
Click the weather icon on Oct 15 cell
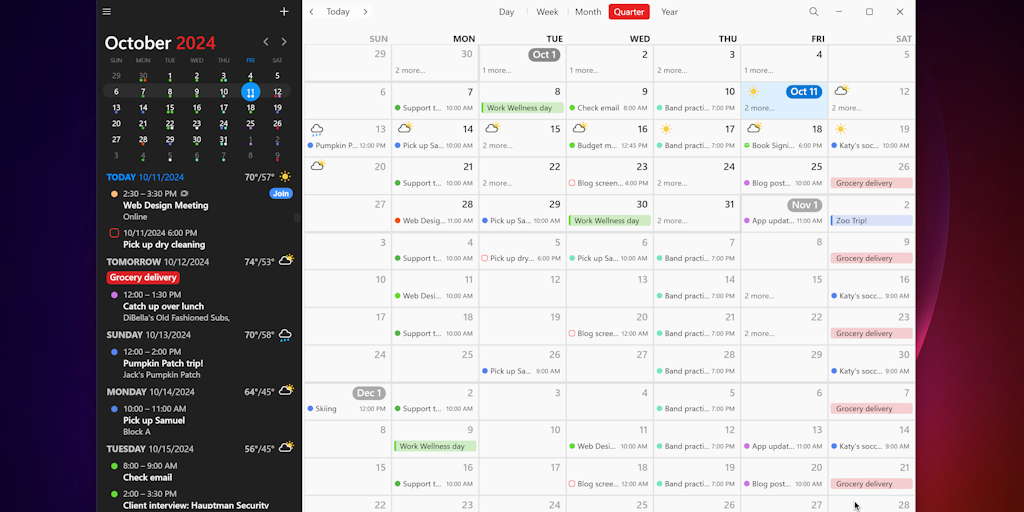(x=492, y=128)
